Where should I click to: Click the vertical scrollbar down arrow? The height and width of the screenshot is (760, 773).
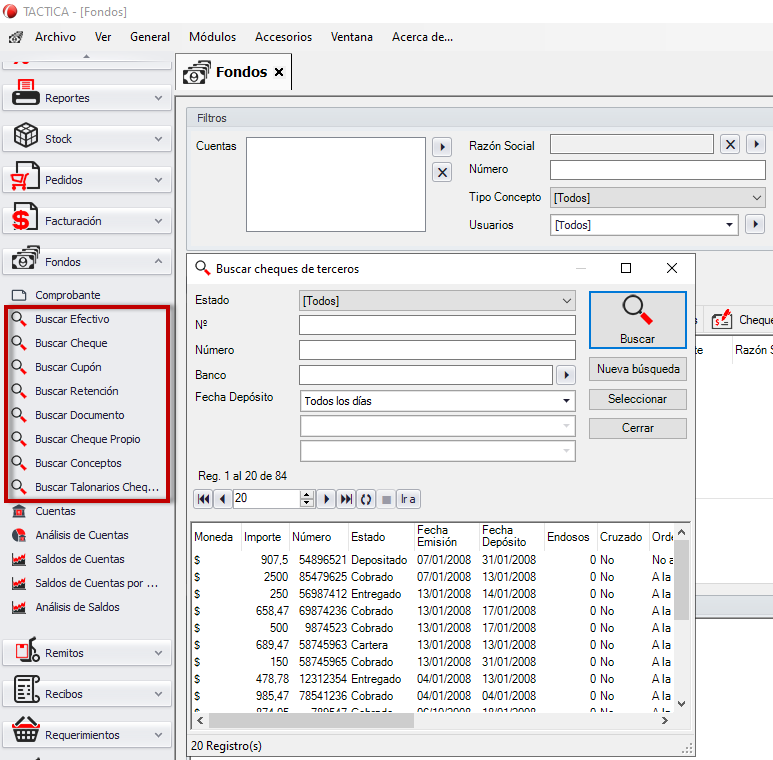[681, 704]
